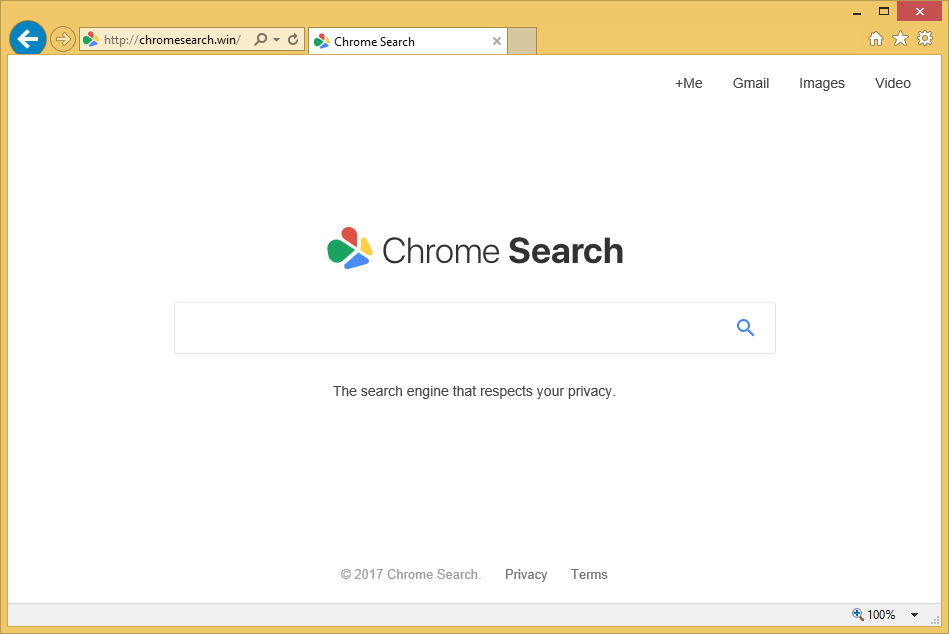Viewport: 949px width, 634px height.
Task: Click inside the main search field
Action: (x=450, y=328)
